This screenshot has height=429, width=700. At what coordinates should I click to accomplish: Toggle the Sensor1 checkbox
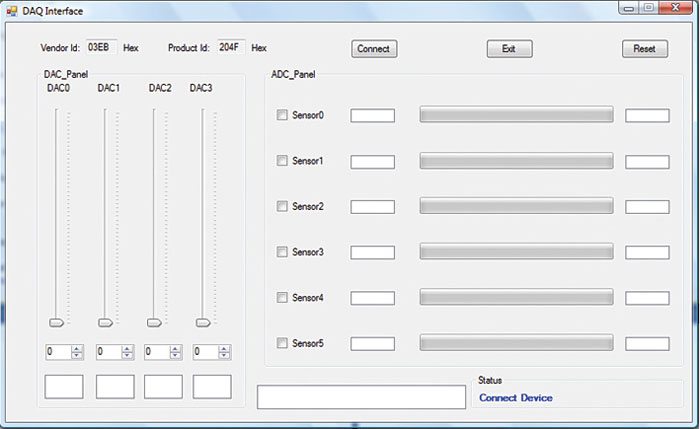282,161
